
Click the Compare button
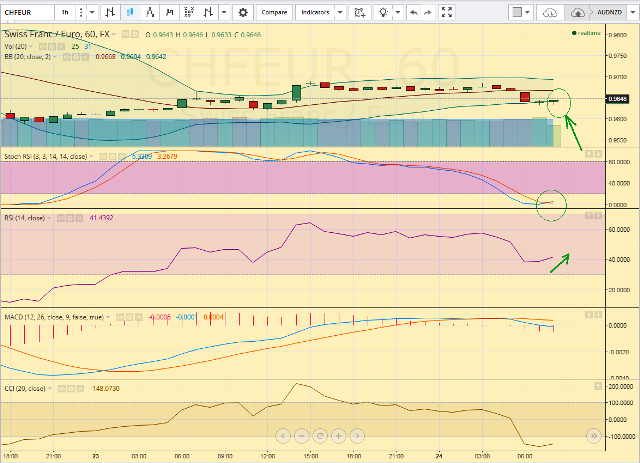point(275,13)
